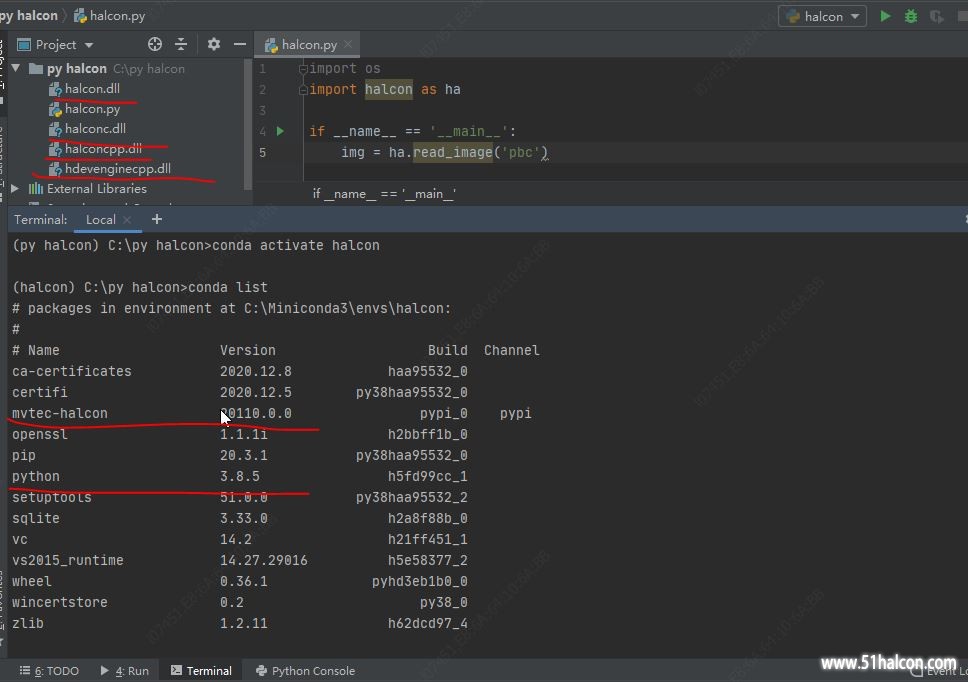Click the Run tool window play icon
This screenshot has height=682, width=968.
[104, 670]
